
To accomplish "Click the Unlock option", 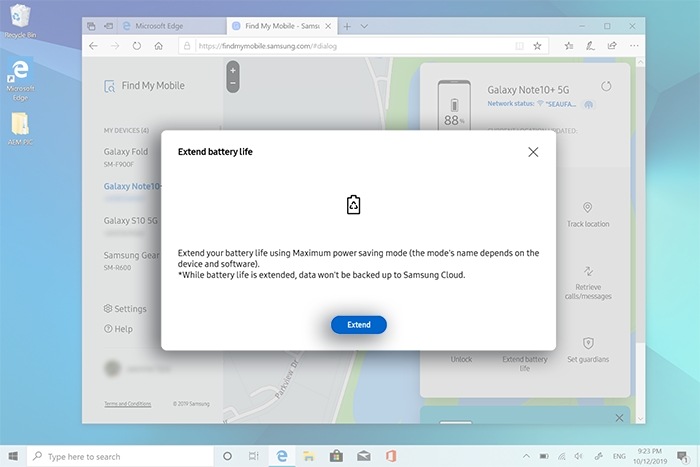I will click(x=461, y=359).
